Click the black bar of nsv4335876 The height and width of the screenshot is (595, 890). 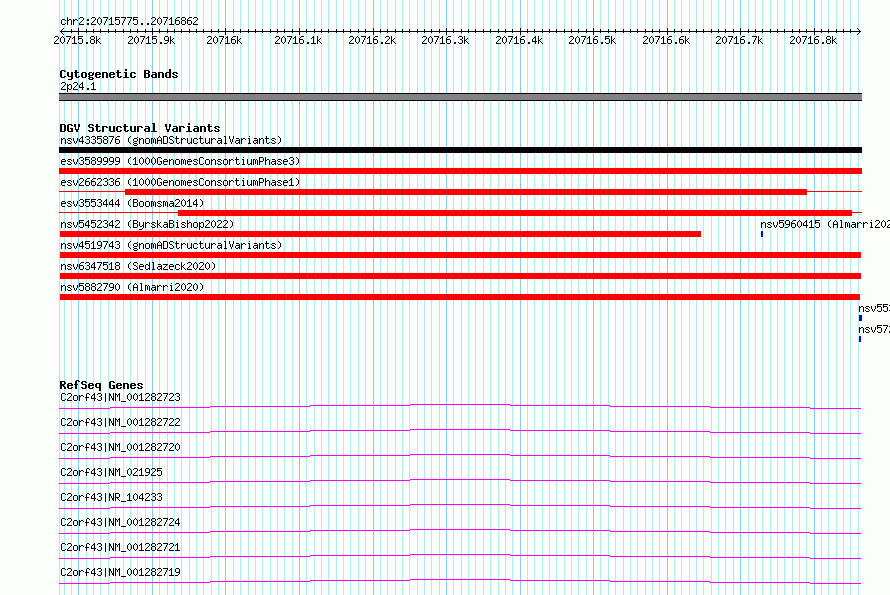[x=460, y=150]
